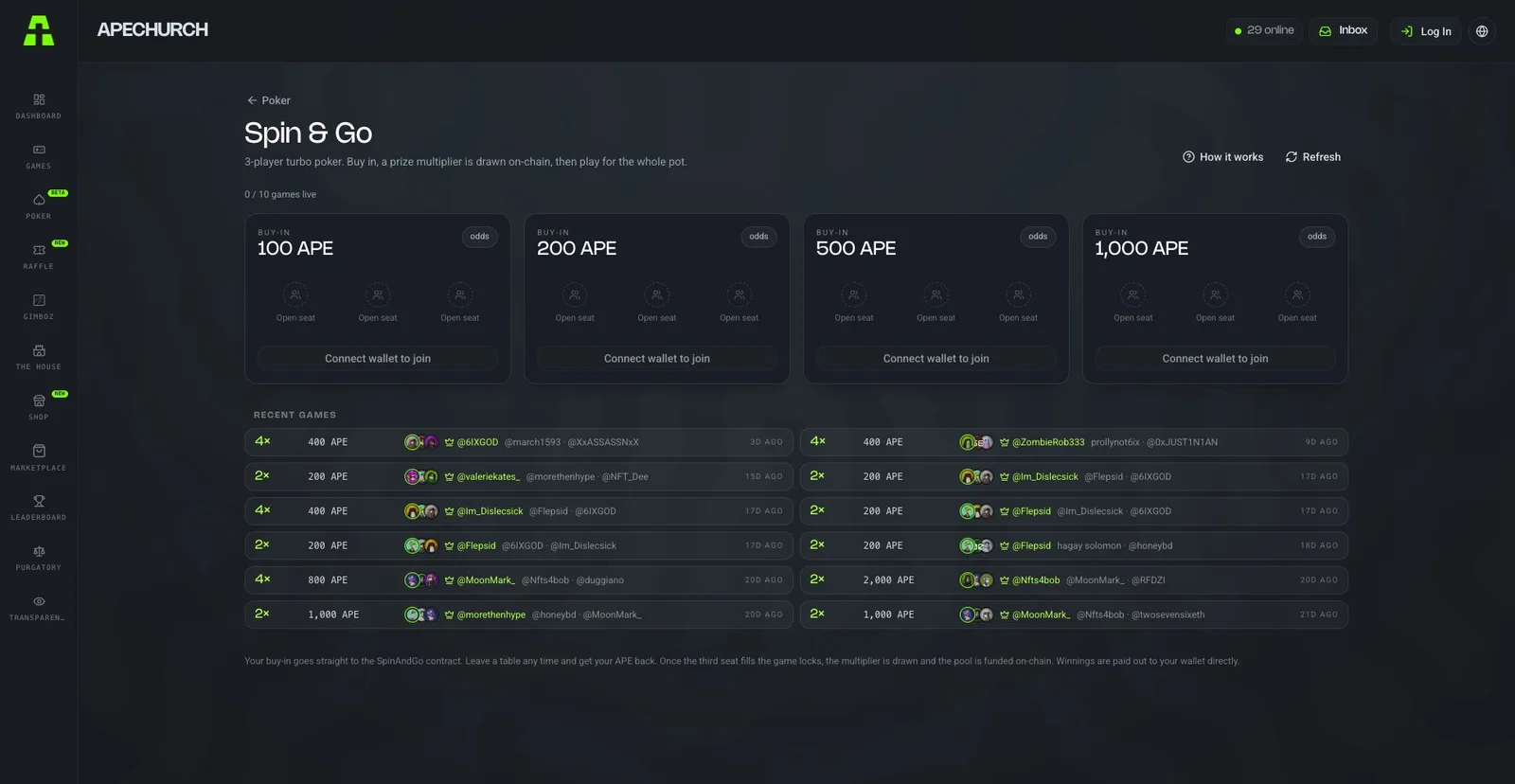Refresh the games list
1515x784 pixels.
click(1312, 157)
